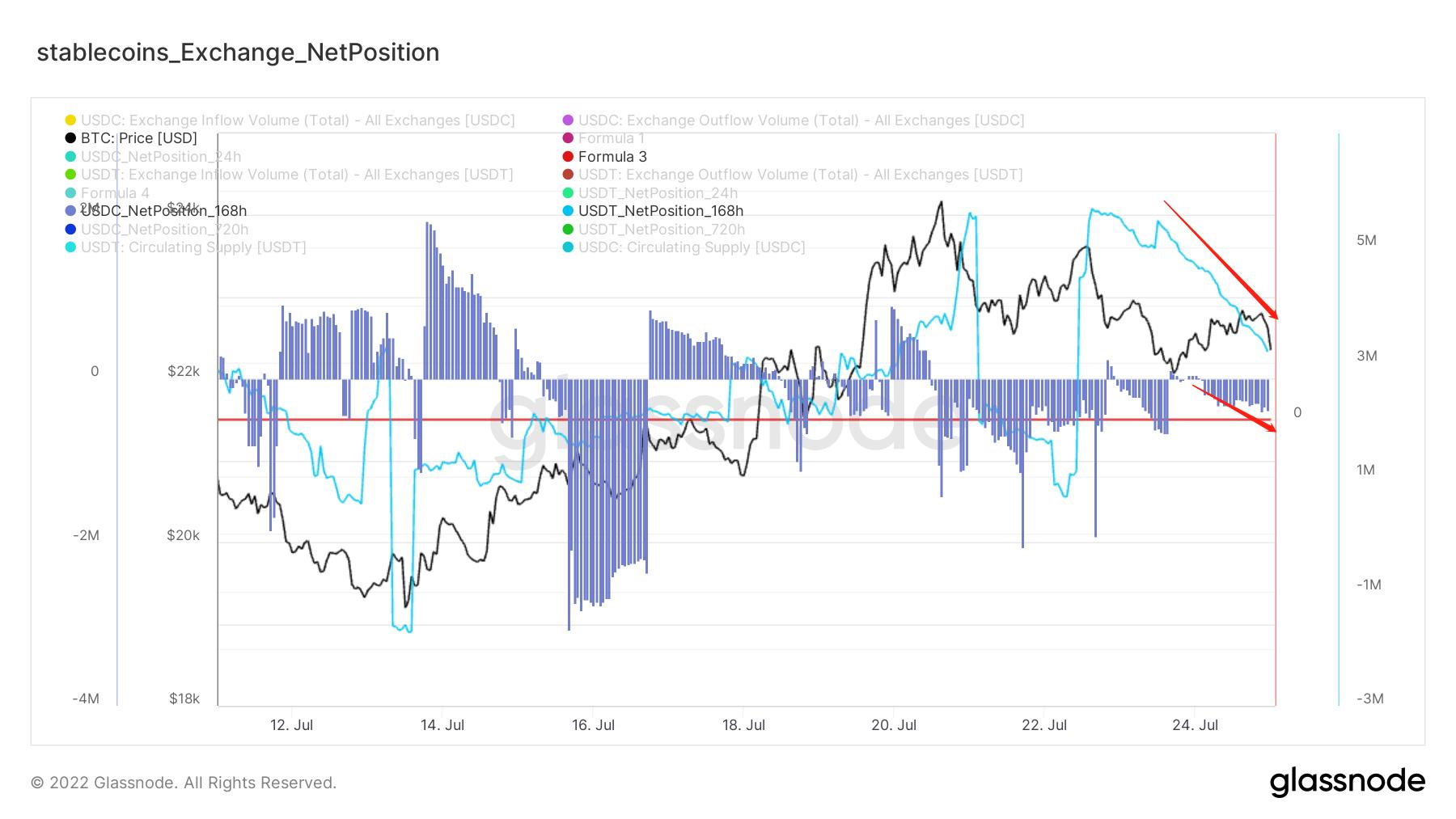The height and width of the screenshot is (819, 1456).
Task: Click the red Formula 3 legend dot
Action: pyautogui.click(x=568, y=157)
